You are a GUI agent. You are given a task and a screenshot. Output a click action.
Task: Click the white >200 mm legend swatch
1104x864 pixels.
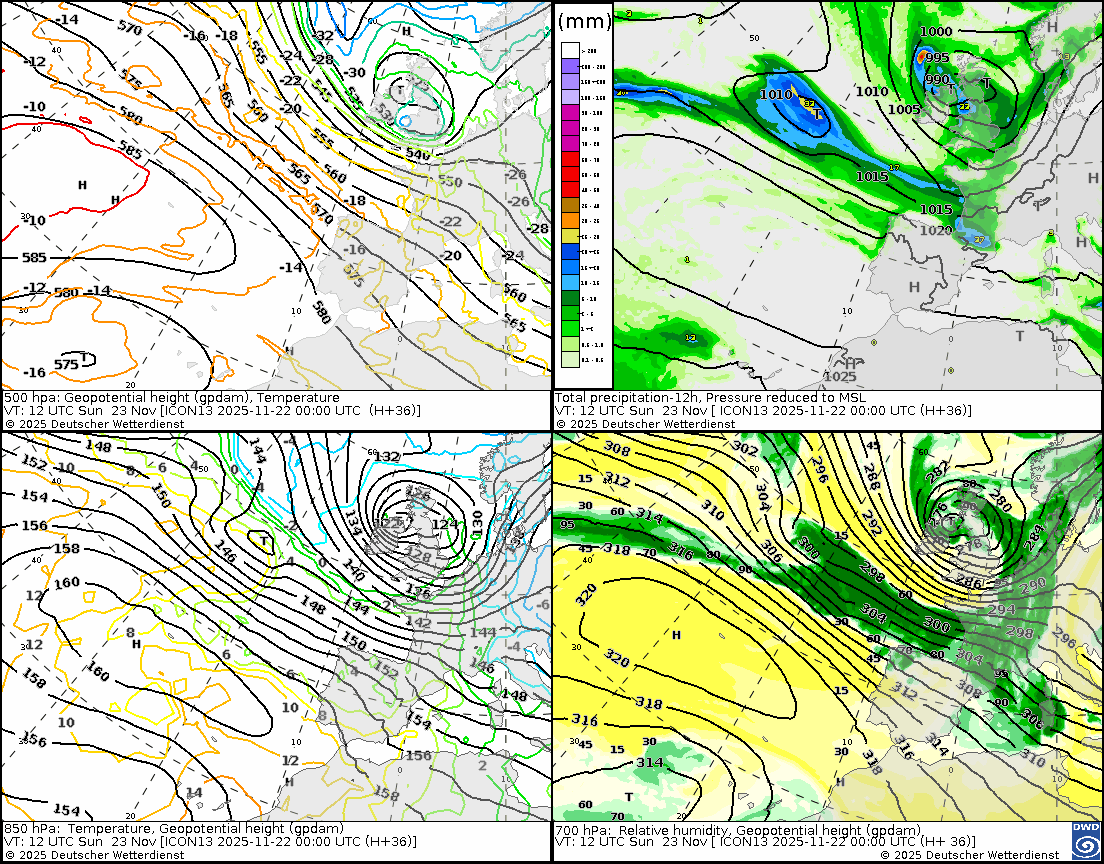coord(570,50)
